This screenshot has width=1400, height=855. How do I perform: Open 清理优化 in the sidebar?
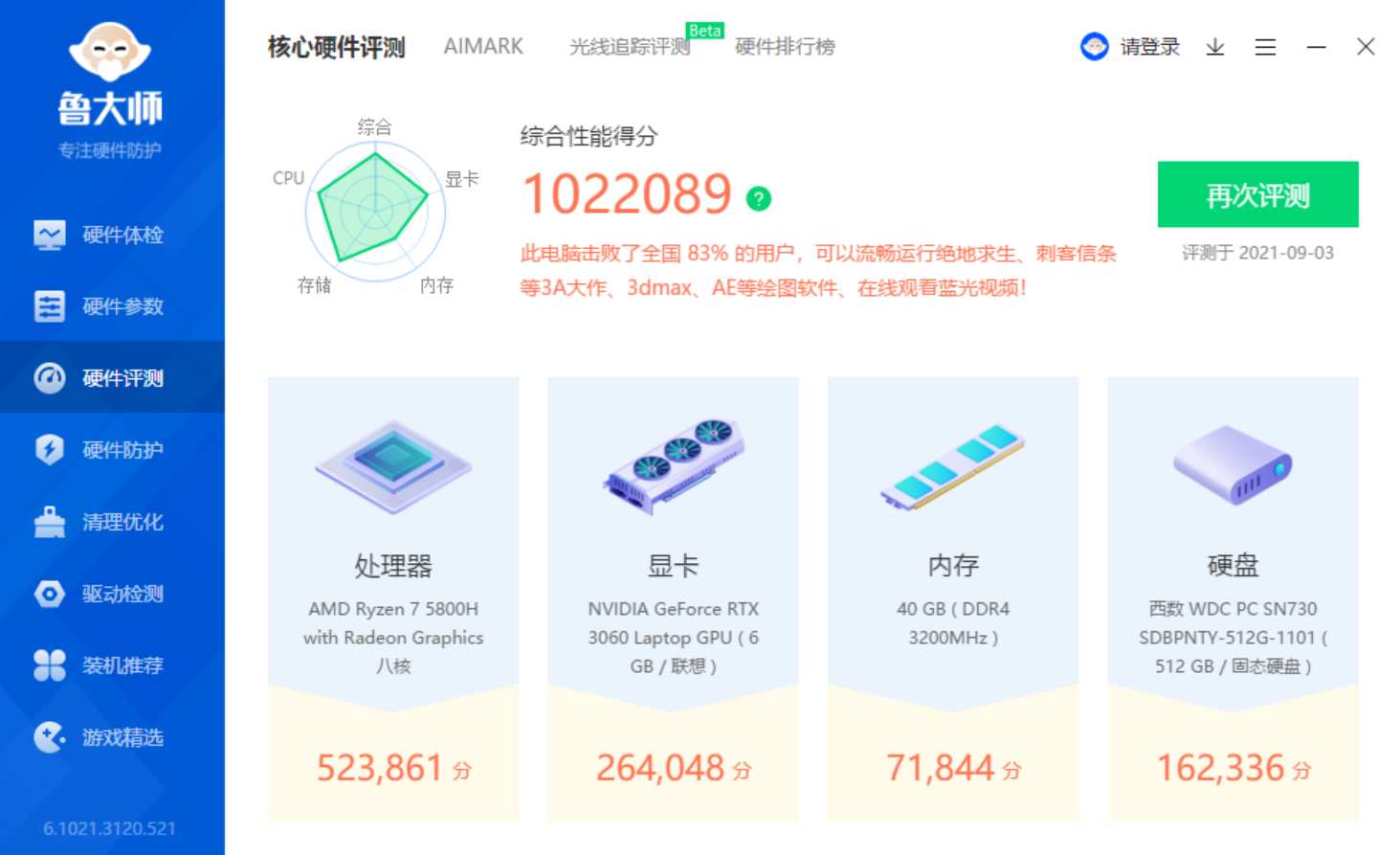point(112,522)
